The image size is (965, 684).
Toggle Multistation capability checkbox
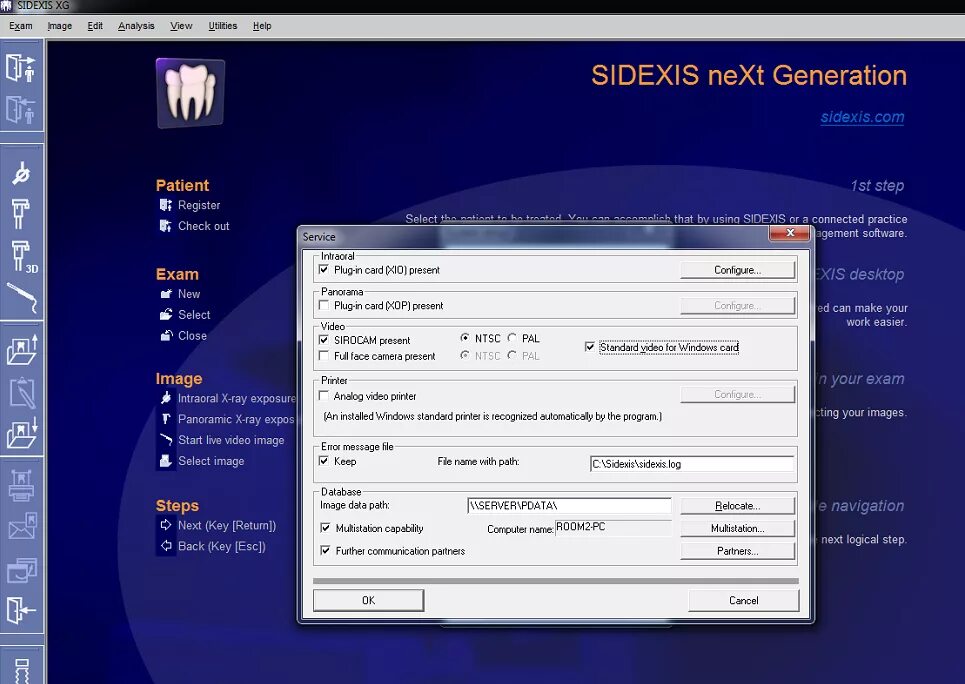[326, 528]
